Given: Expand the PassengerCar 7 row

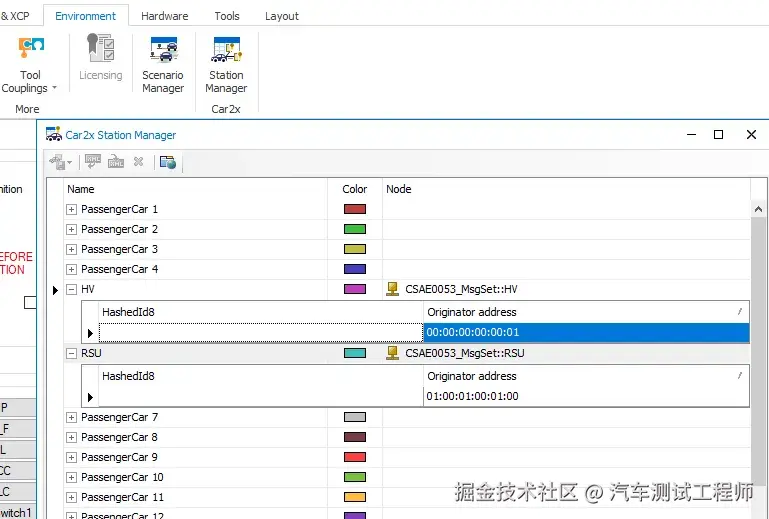Looking at the screenshot, I should tap(72, 417).
